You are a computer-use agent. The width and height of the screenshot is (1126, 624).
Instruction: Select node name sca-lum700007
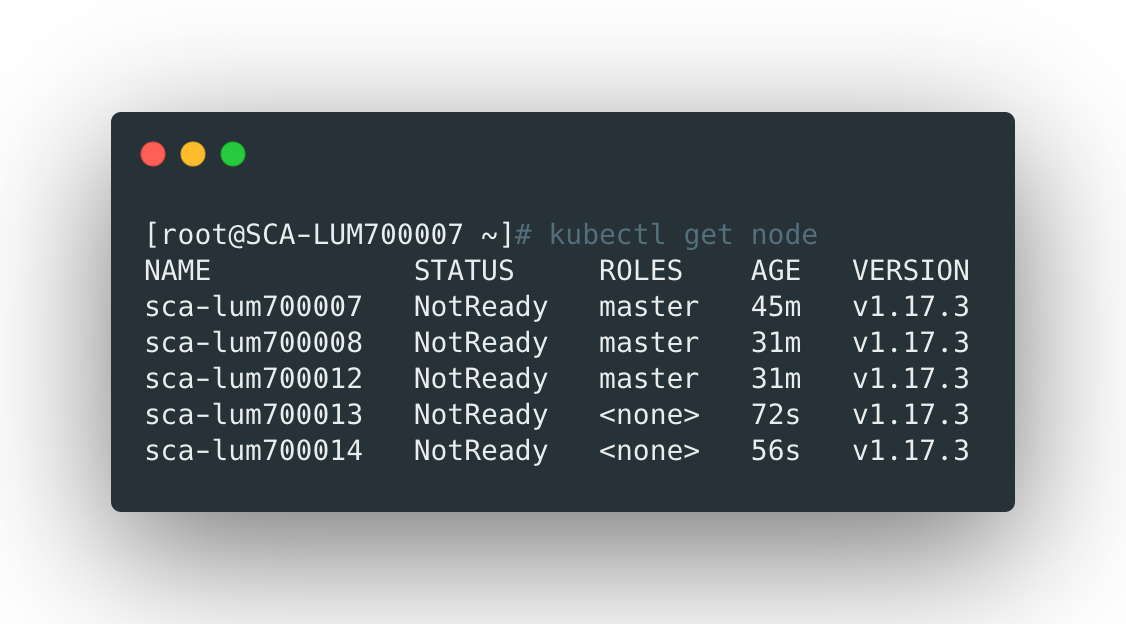click(x=254, y=307)
